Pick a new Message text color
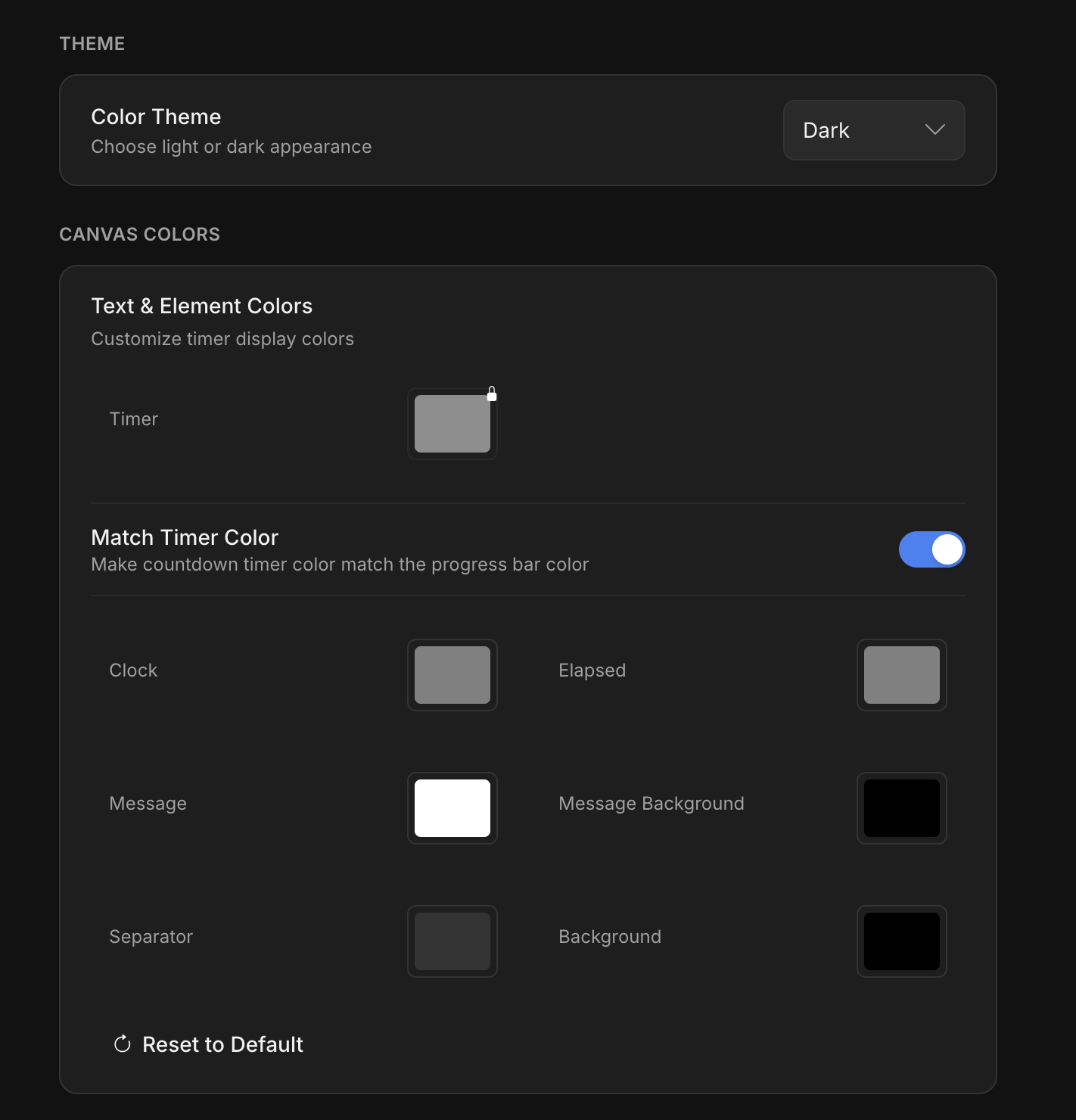Image resolution: width=1076 pixels, height=1120 pixels. (452, 807)
